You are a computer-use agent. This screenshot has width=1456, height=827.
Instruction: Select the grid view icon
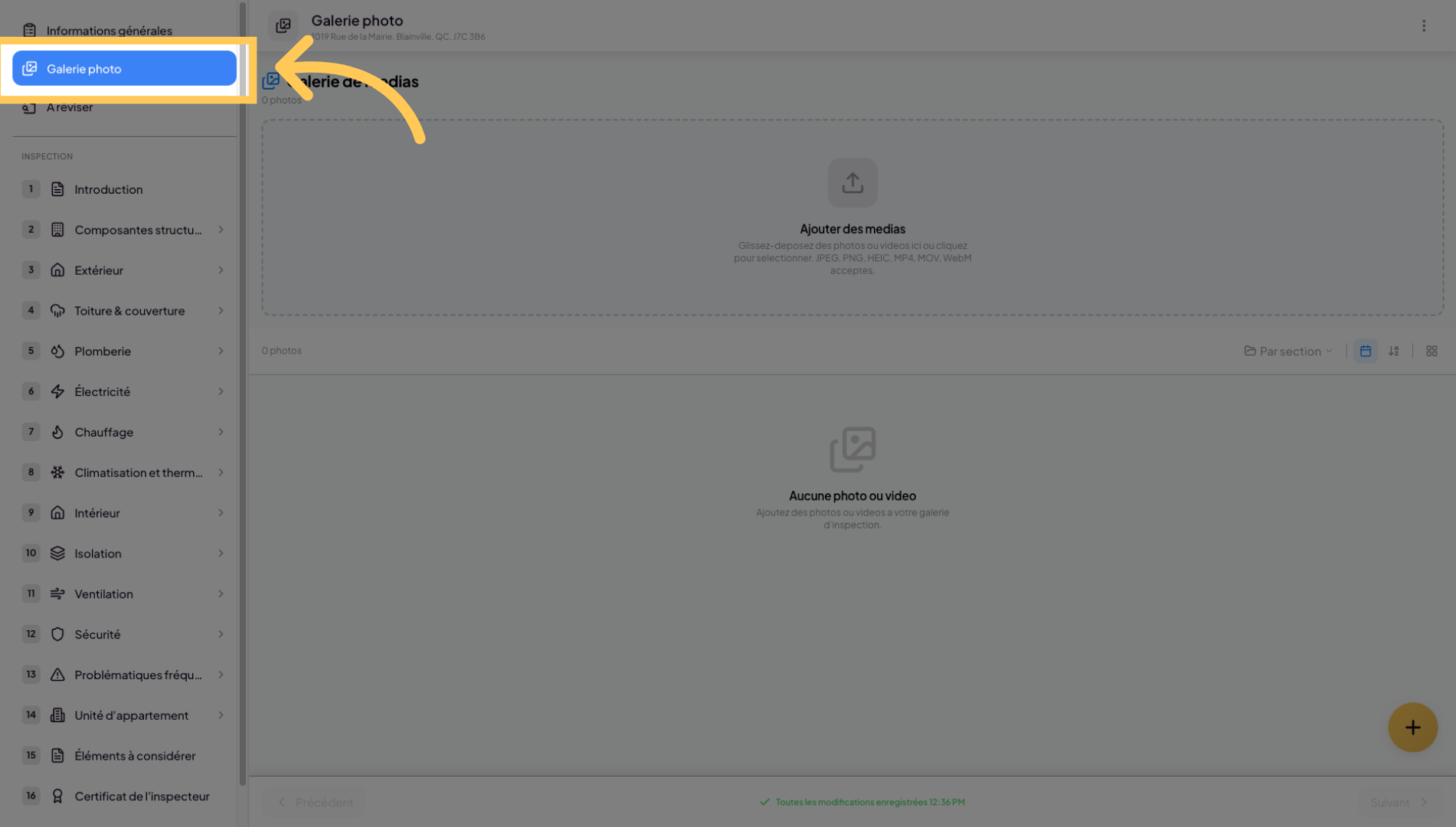tap(1431, 351)
